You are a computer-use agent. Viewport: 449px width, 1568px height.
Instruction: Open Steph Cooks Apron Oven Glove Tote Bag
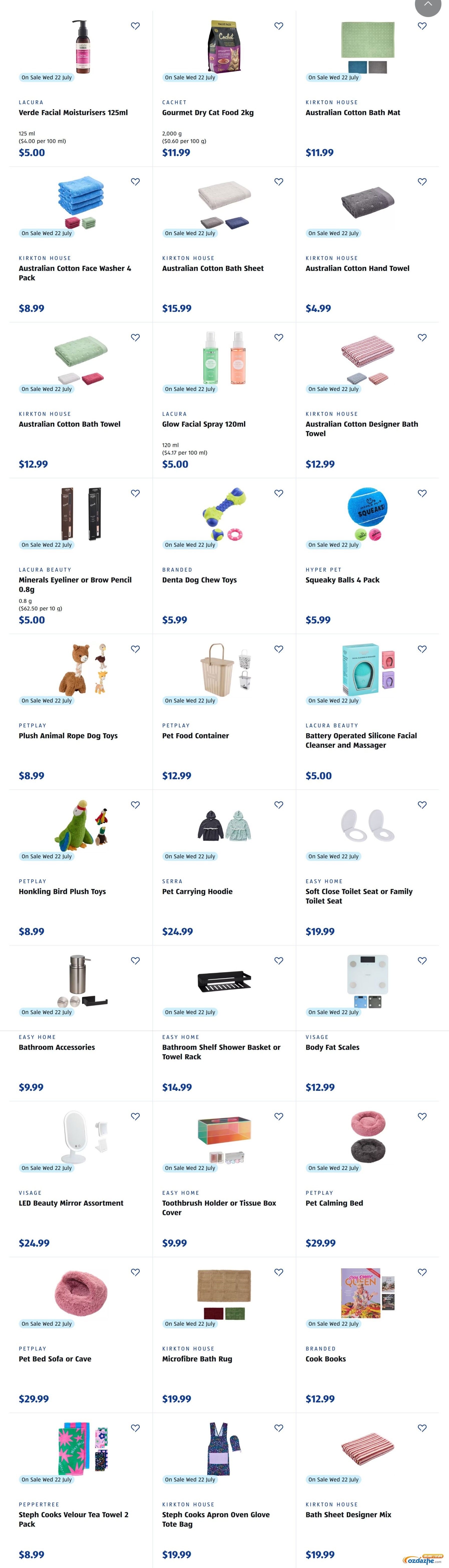[216, 1519]
